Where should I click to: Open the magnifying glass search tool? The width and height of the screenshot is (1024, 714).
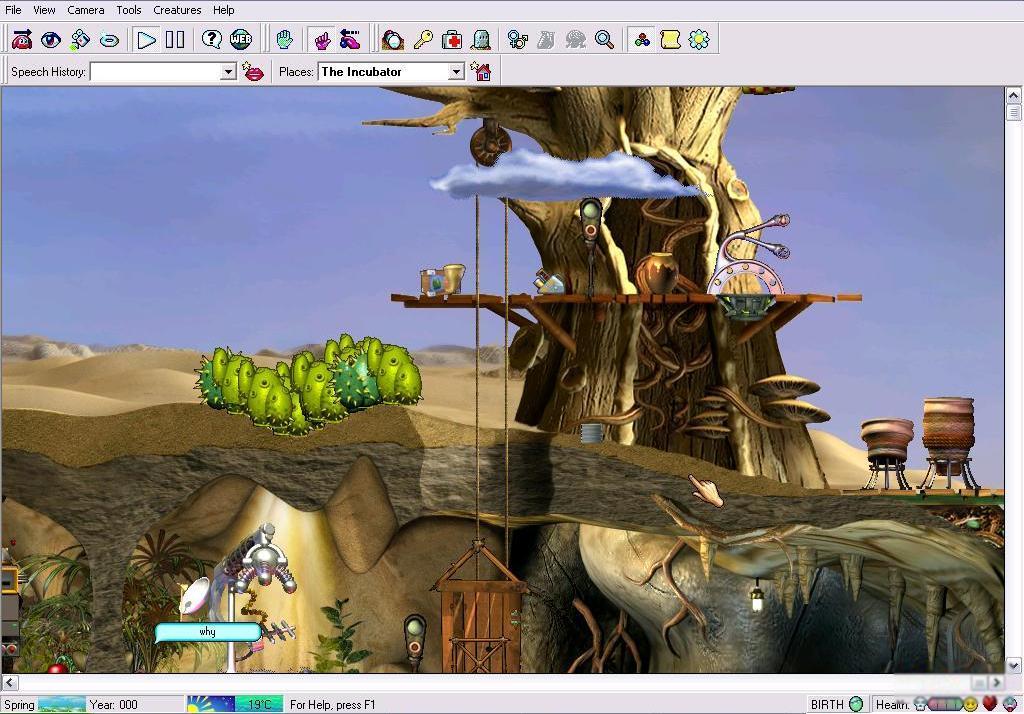pyautogui.click(x=604, y=40)
